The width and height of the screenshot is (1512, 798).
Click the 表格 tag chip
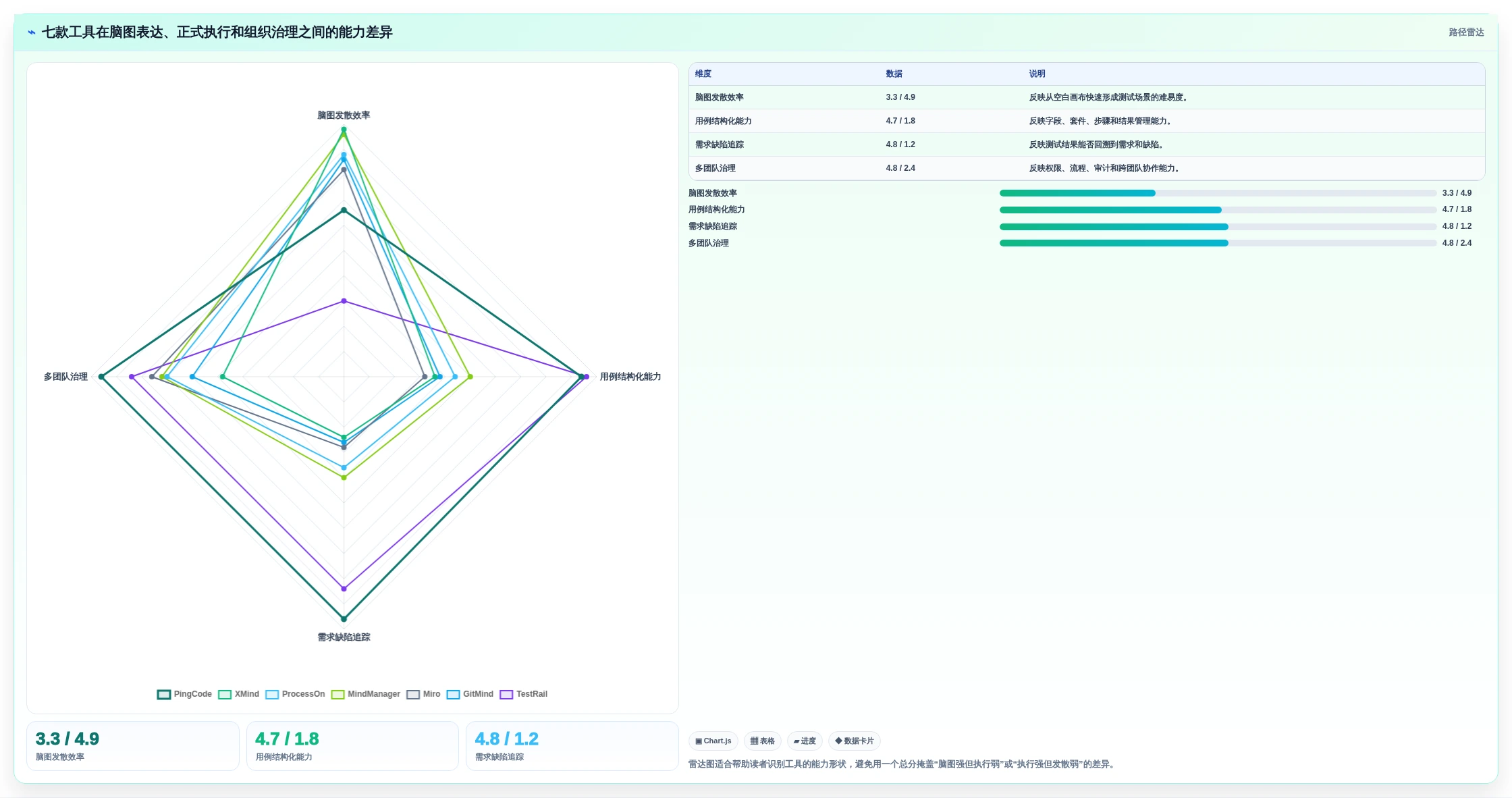[x=763, y=741]
